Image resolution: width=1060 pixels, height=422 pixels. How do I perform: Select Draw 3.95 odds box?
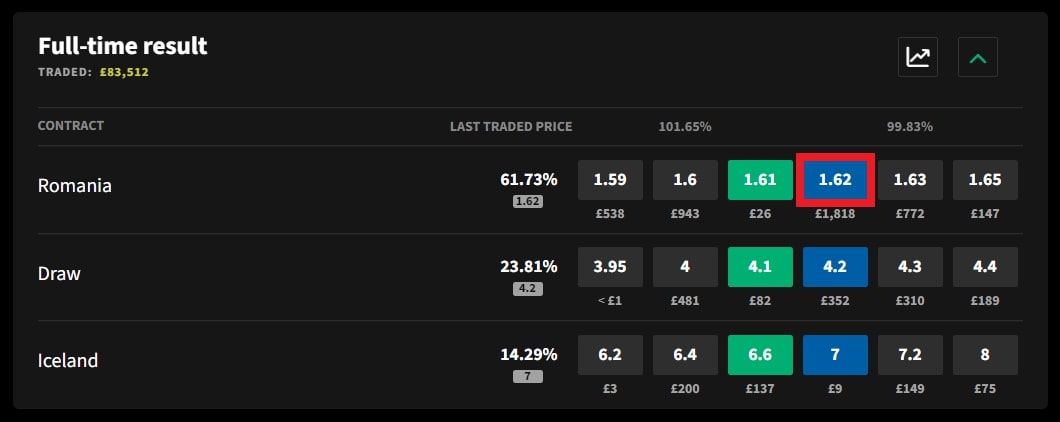click(610, 268)
